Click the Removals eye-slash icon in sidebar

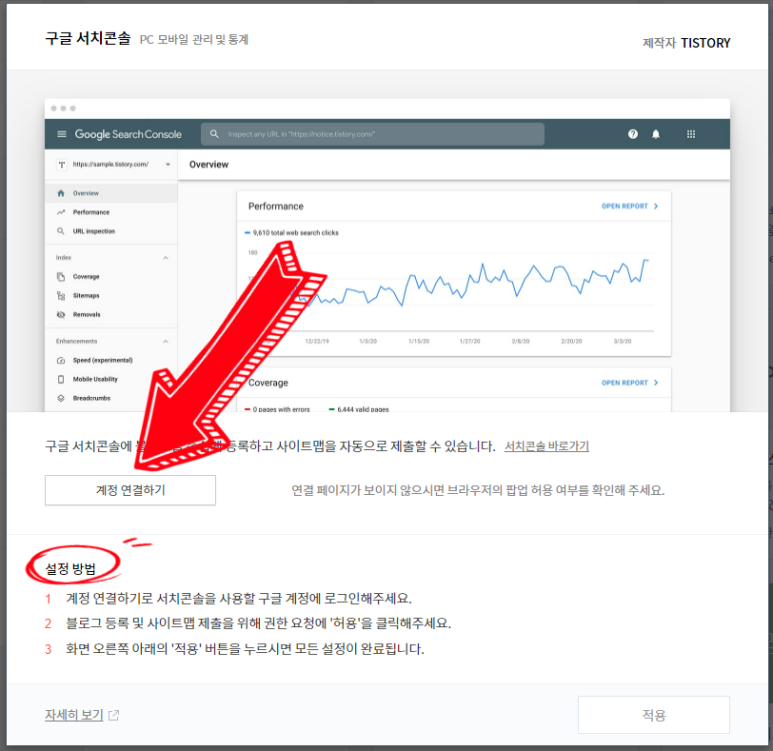click(x=61, y=315)
